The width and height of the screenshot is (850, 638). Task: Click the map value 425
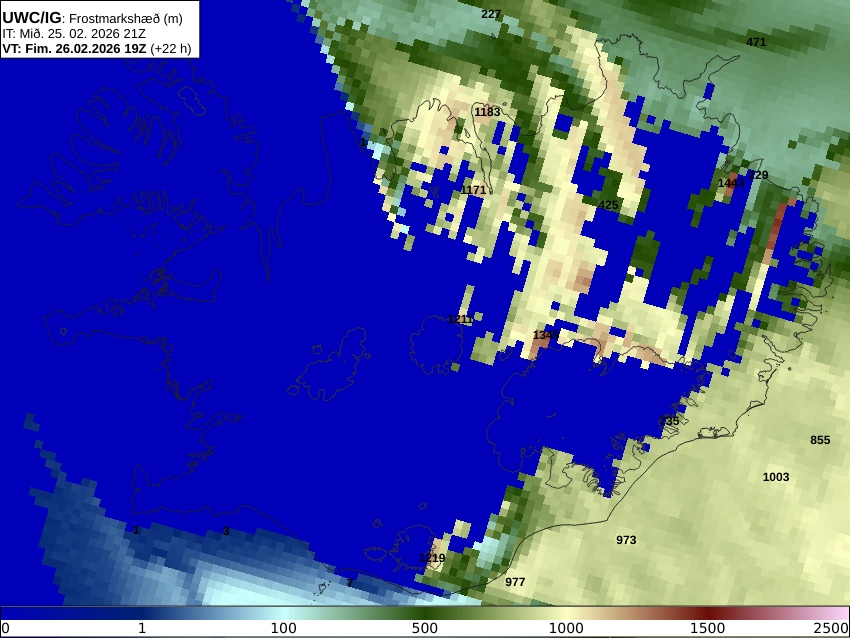[608, 205]
